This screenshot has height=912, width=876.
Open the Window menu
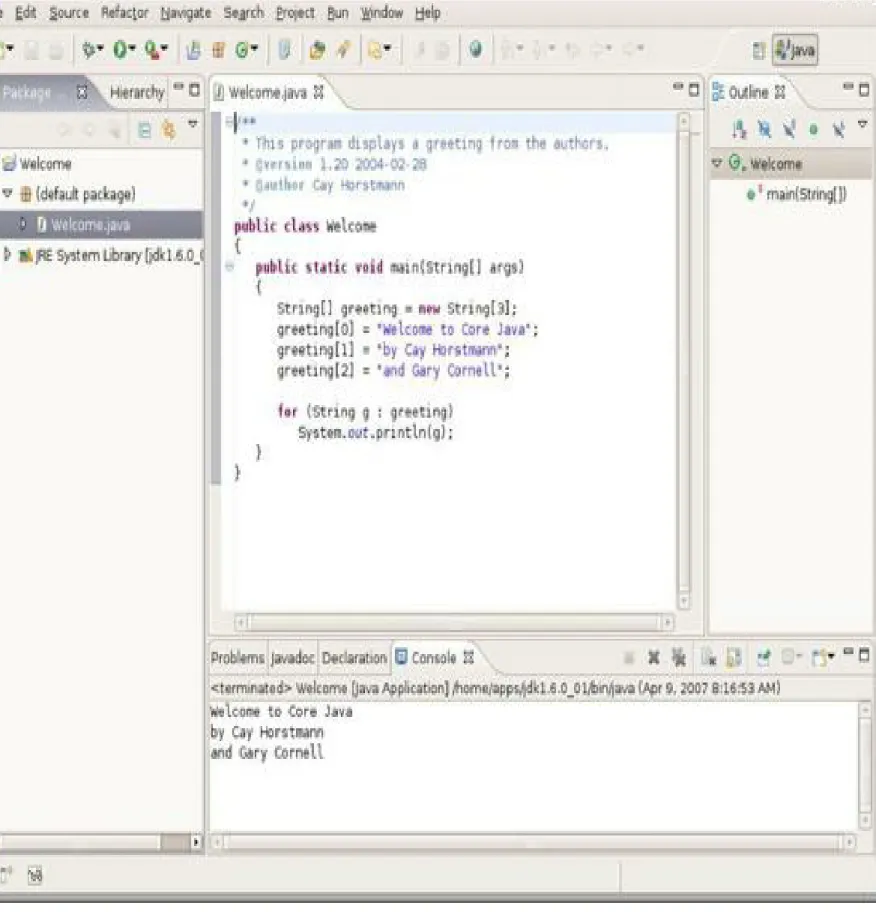pos(382,13)
